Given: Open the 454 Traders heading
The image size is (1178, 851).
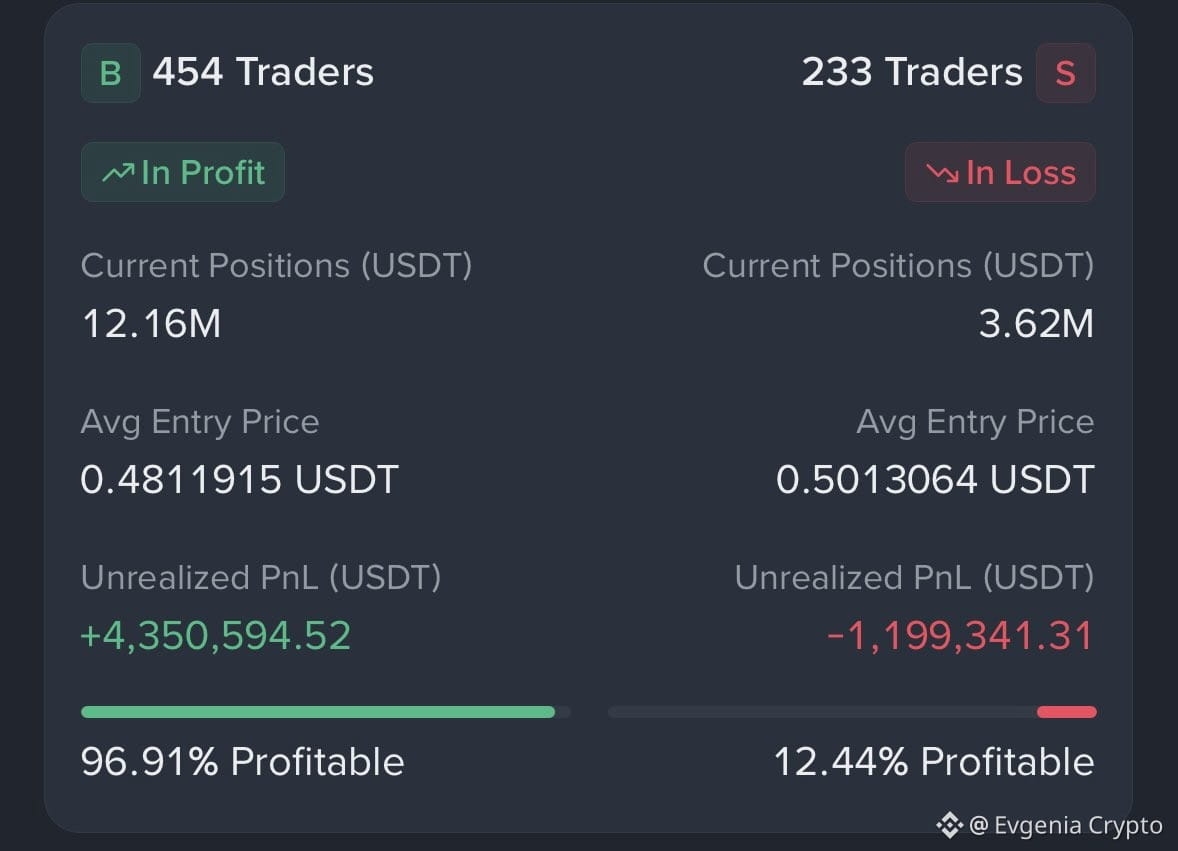Looking at the screenshot, I should coord(263,72).
